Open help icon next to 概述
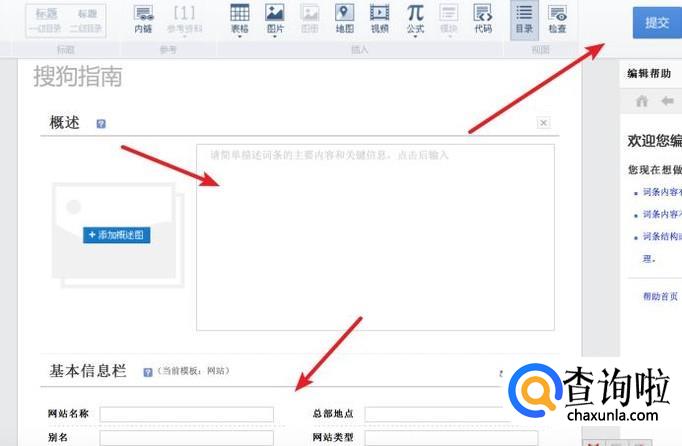Screen dimensions: 682x446 (x=101, y=124)
